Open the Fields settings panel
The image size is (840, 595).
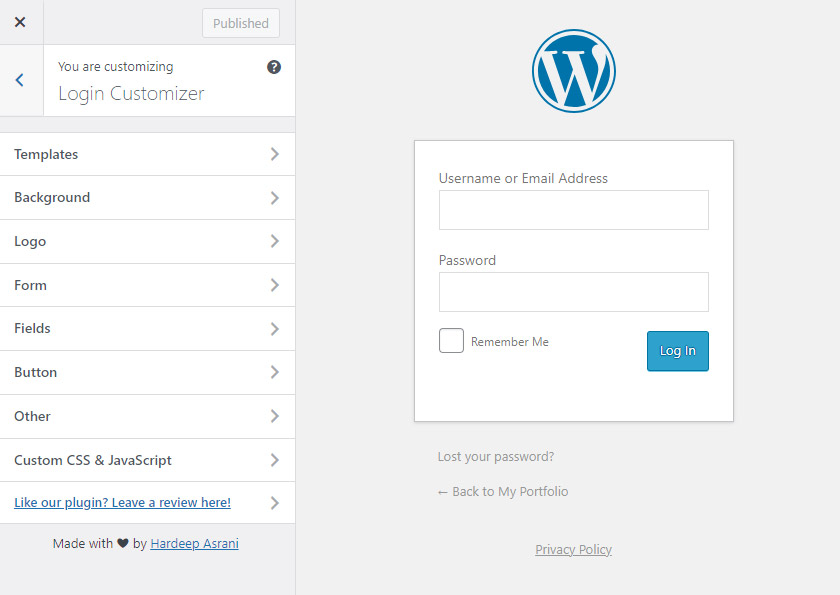(147, 328)
